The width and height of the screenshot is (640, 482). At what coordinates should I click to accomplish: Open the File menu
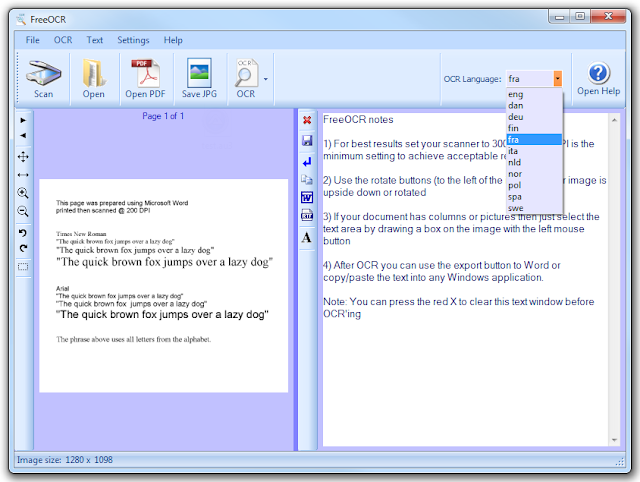click(33, 40)
